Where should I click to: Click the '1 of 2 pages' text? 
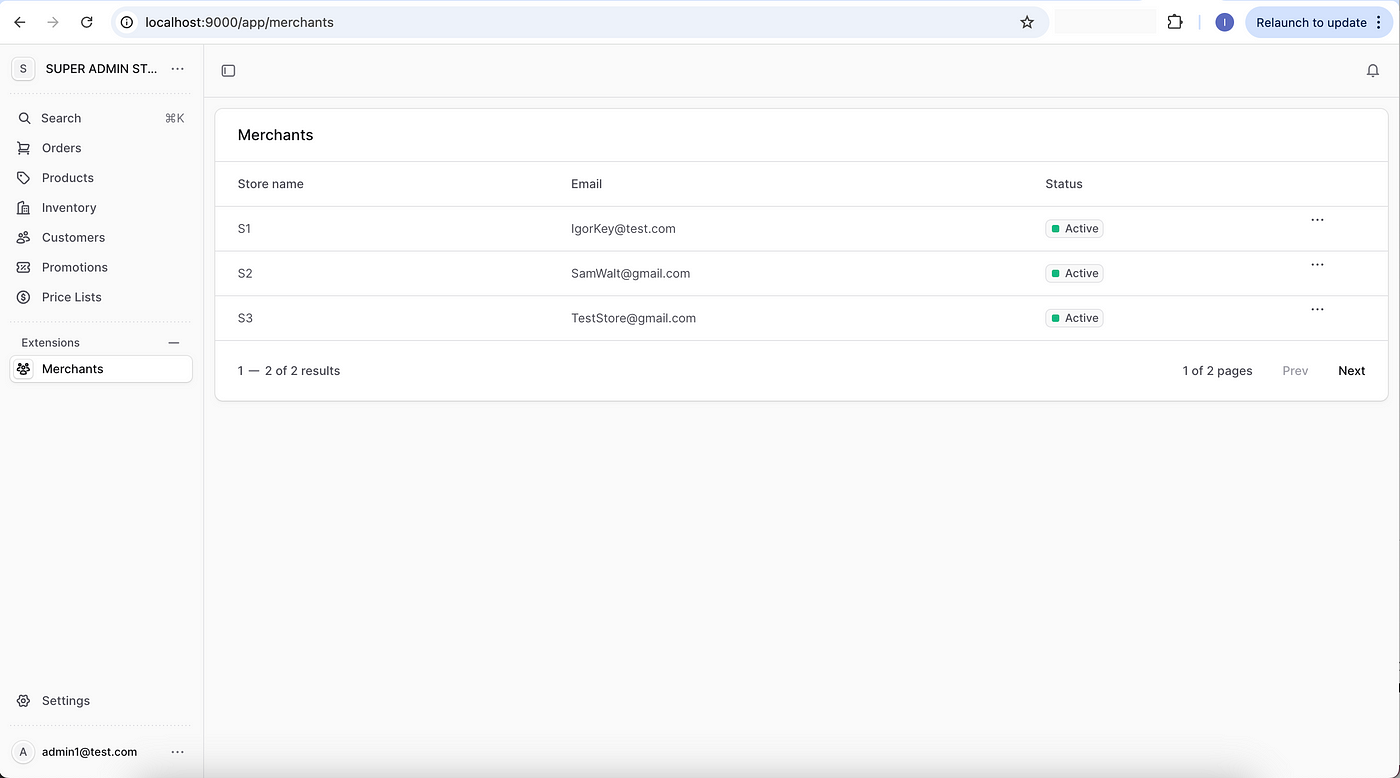point(1217,371)
